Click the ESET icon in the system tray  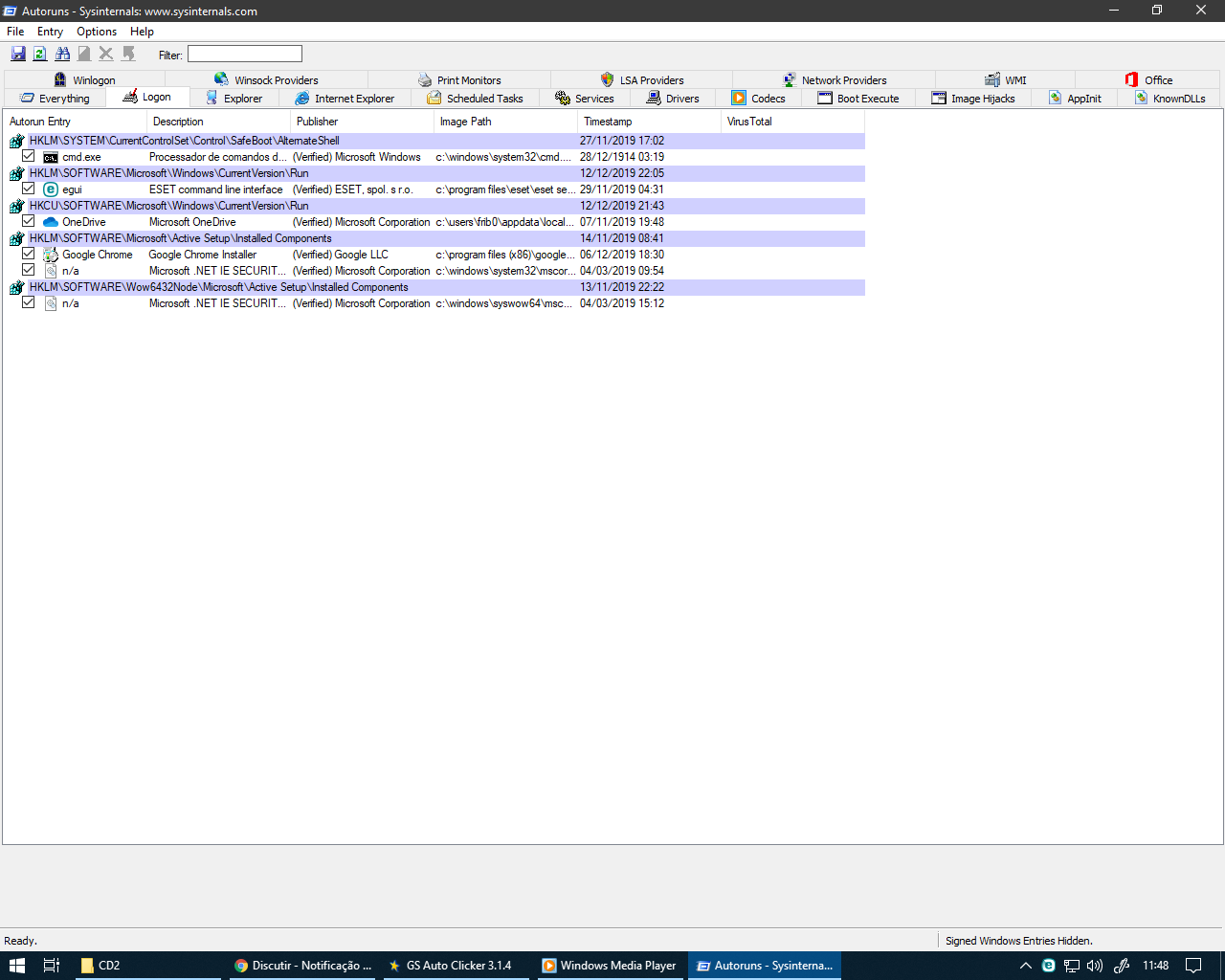[1049, 966]
